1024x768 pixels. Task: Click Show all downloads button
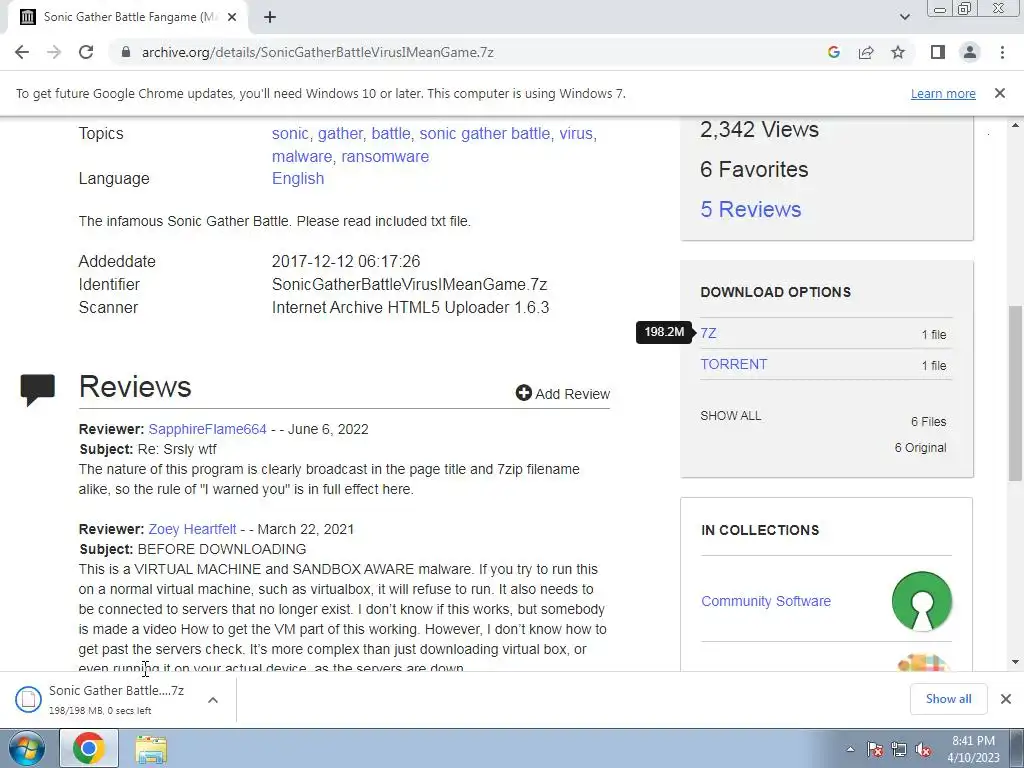point(948,699)
